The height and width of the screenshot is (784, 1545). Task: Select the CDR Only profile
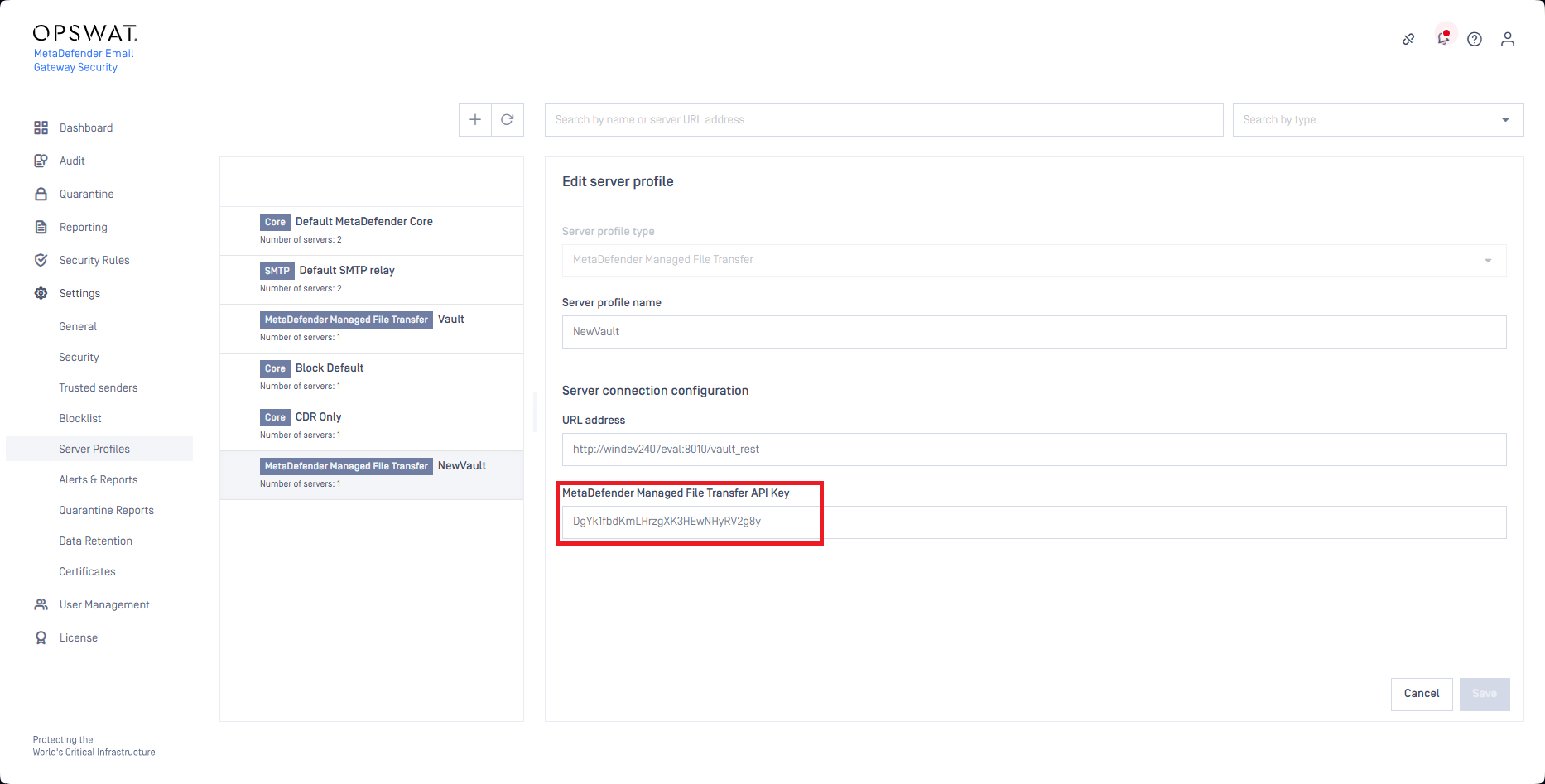click(x=372, y=426)
